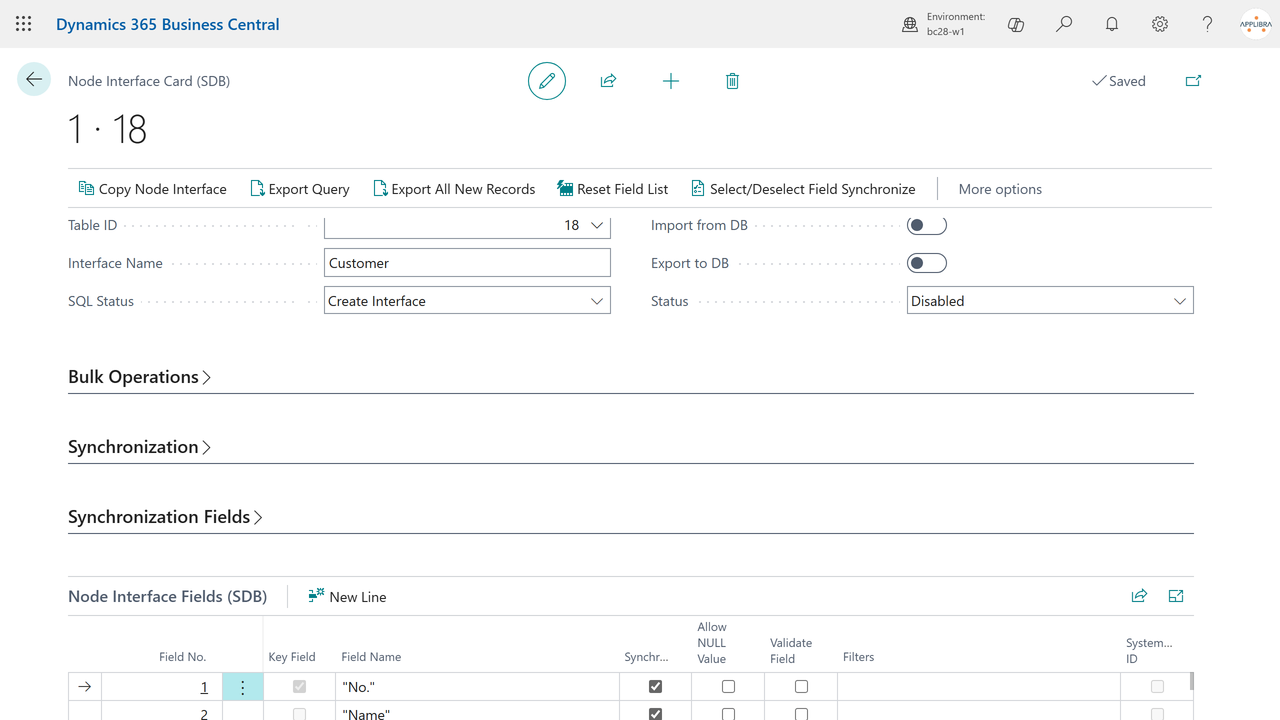This screenshot has height=720, width=1280.
Task: Click Allow NULL Value column header
Action: [x=712, y=643]
